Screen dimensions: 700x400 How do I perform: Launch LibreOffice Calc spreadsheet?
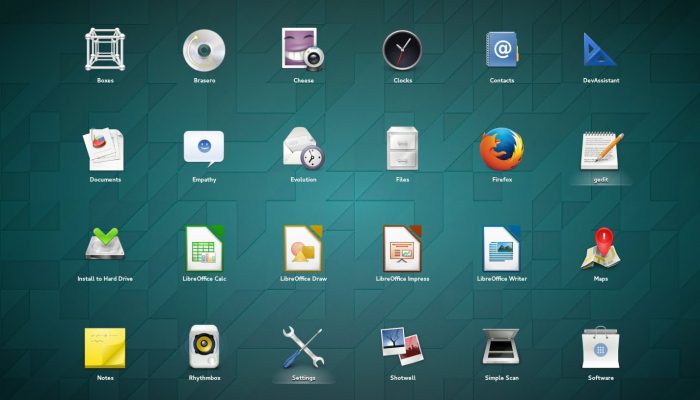coord(204,248)
